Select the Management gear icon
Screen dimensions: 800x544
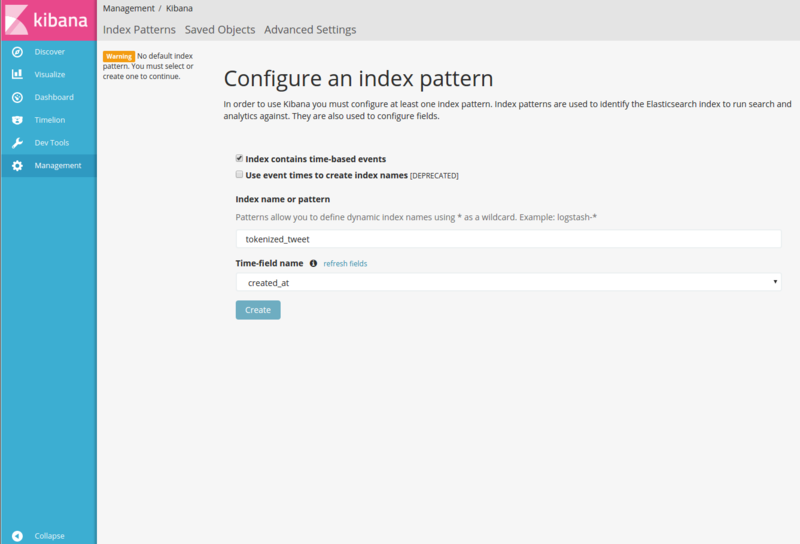(17, 165)
